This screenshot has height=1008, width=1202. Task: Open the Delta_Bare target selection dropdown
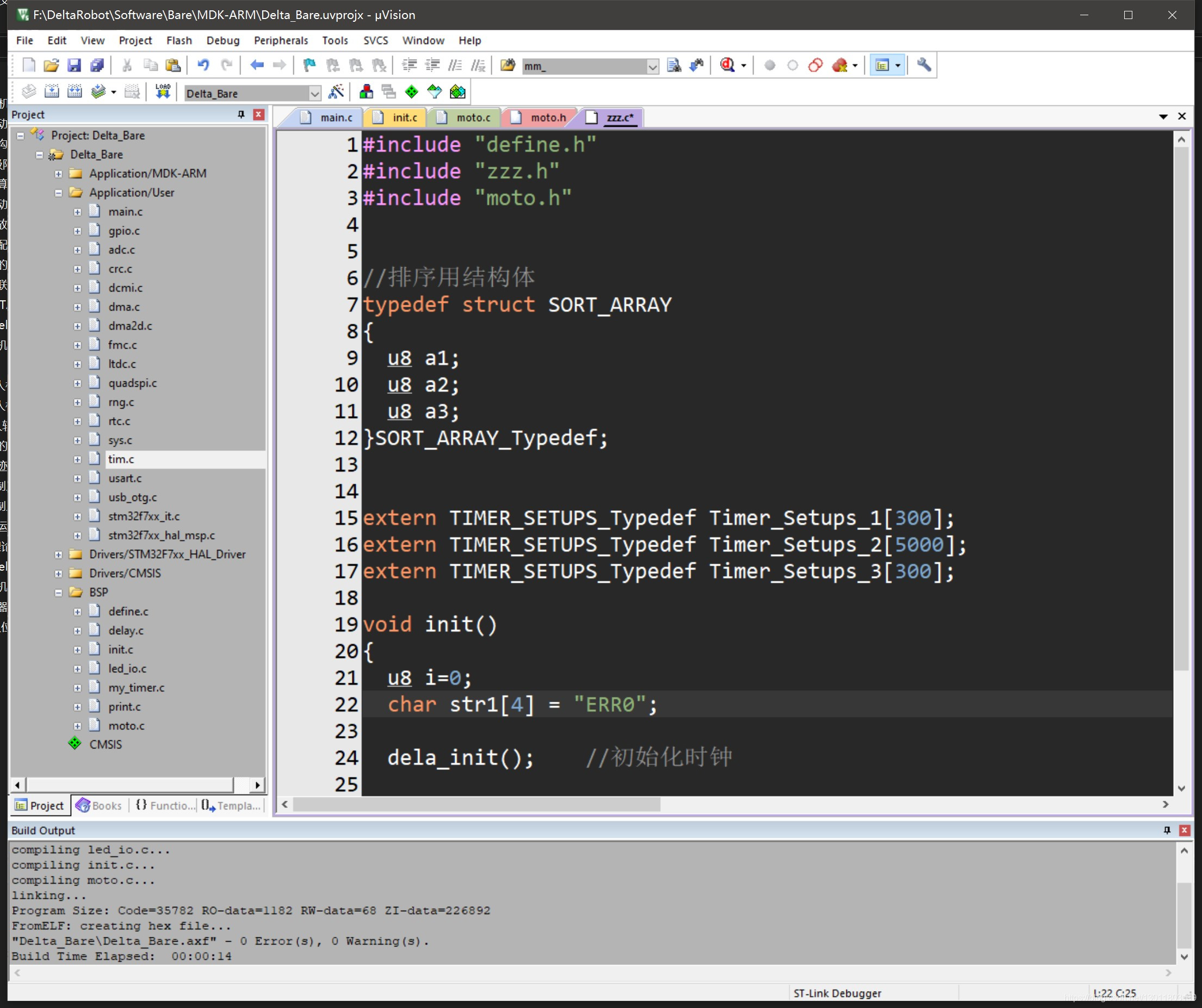(314, 94)
